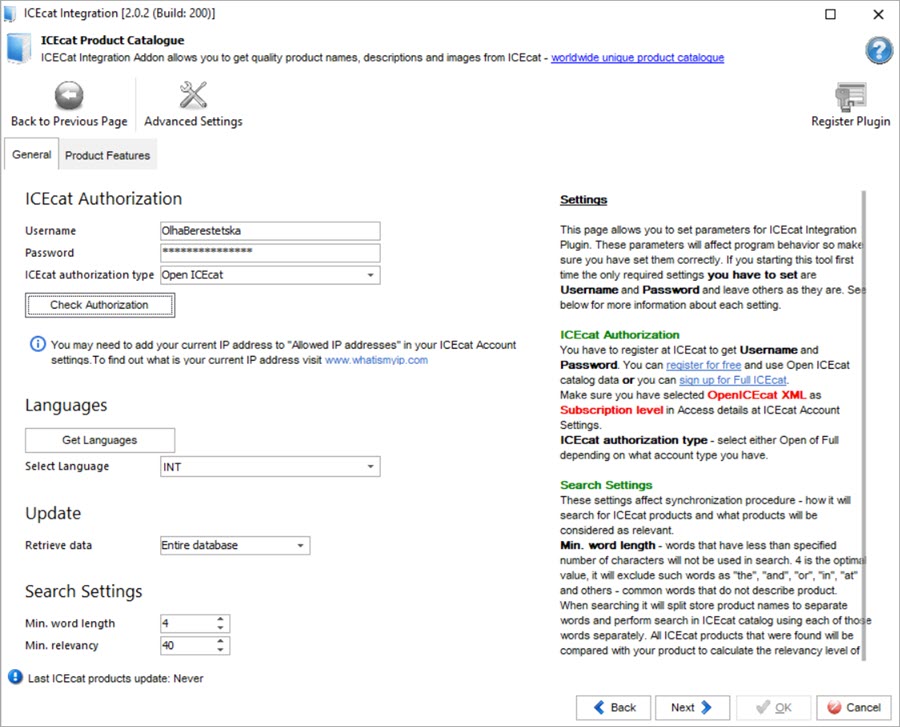This screenshot has width=900, height=727.
Task: Click the red 'OpenICEcat XML' text
Action: 757,395
